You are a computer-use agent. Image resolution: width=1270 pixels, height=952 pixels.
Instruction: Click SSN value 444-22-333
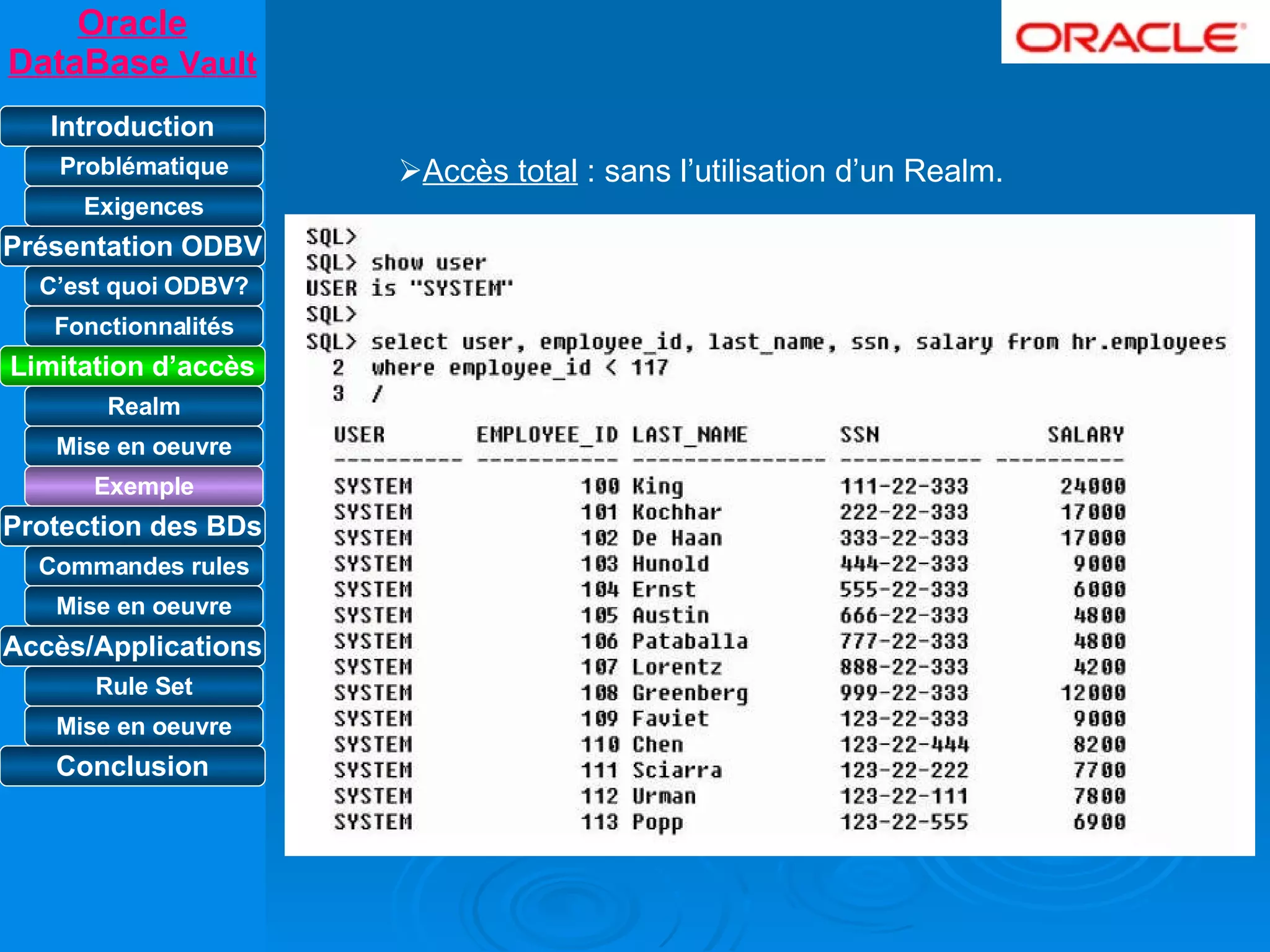pos(904,564)
